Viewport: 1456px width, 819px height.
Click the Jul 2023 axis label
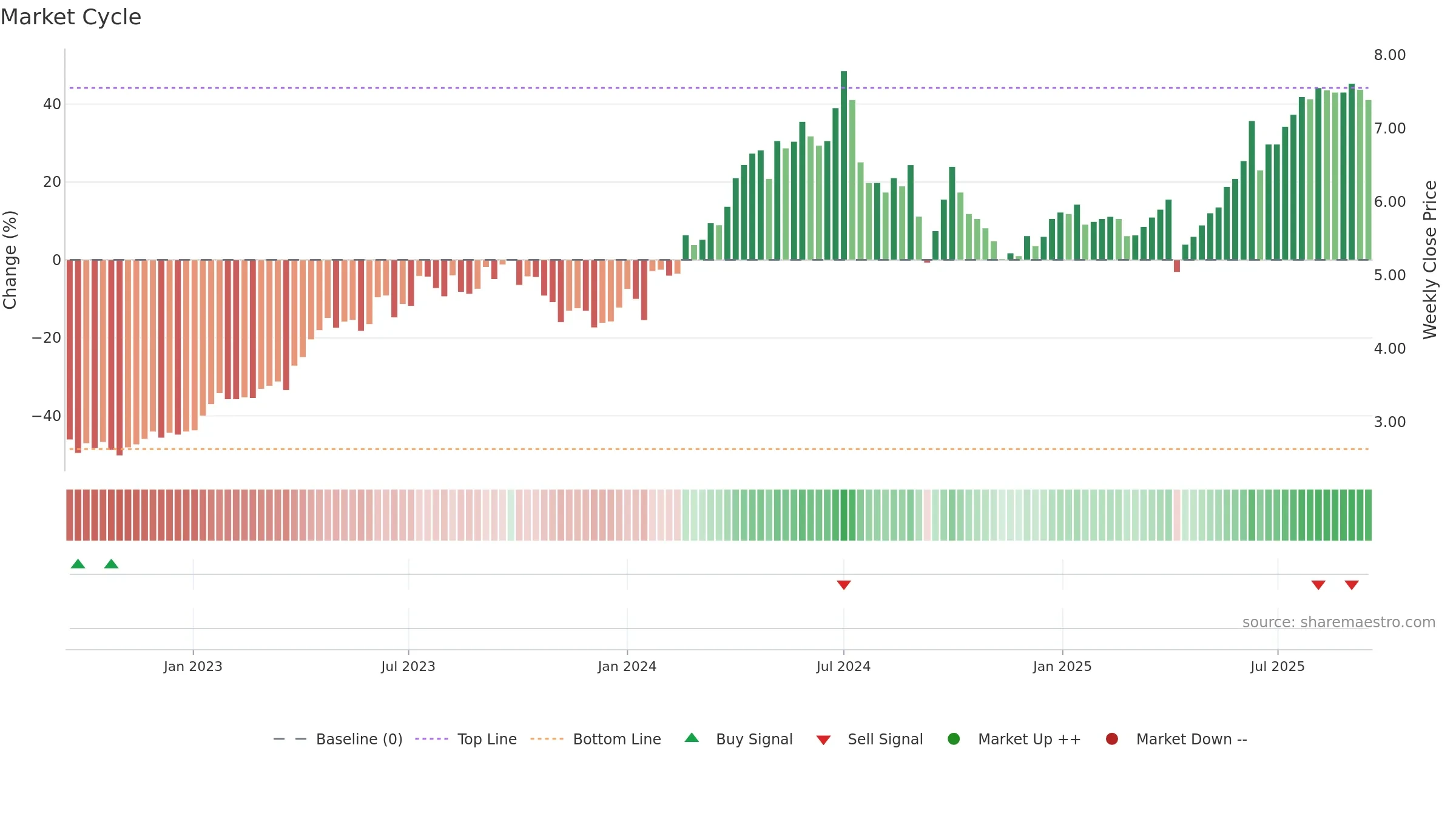pyautogui.click(x=408, y=666)
